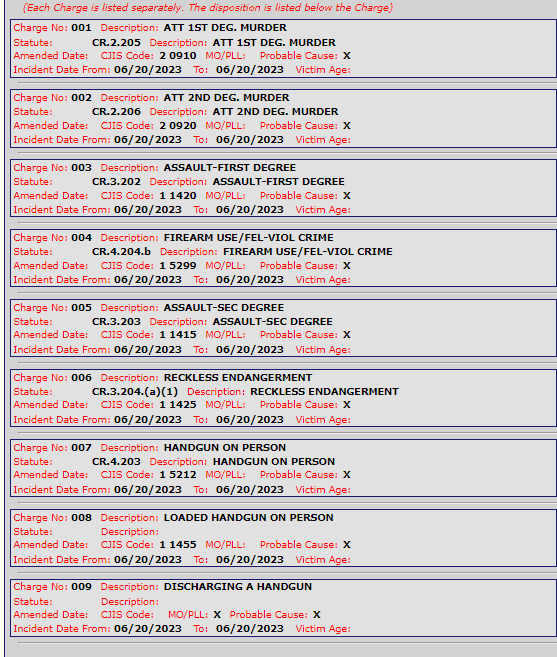Click ASSAULT-SEC DEGREE charge 005 description
This screenshot has width=557, height=657.
(x=224, y=308)
